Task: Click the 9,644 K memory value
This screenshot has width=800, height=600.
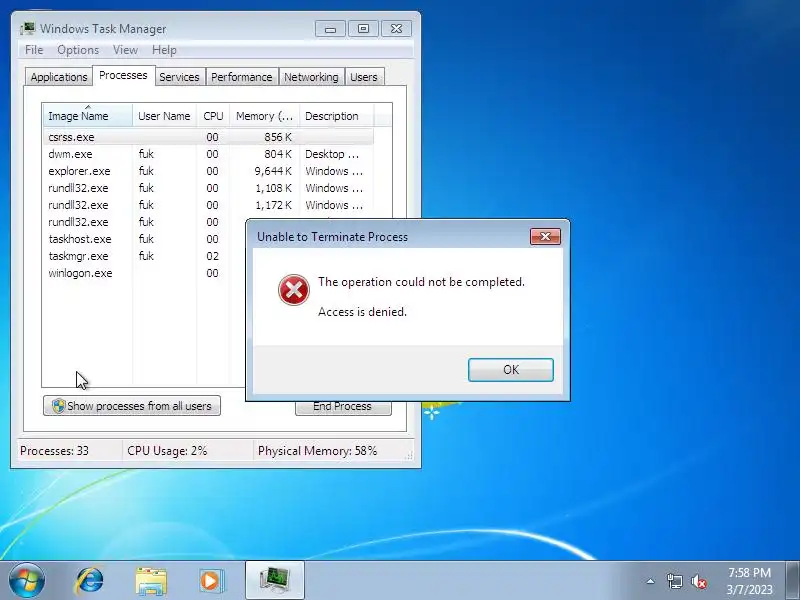Action: (x=273, y=171)
